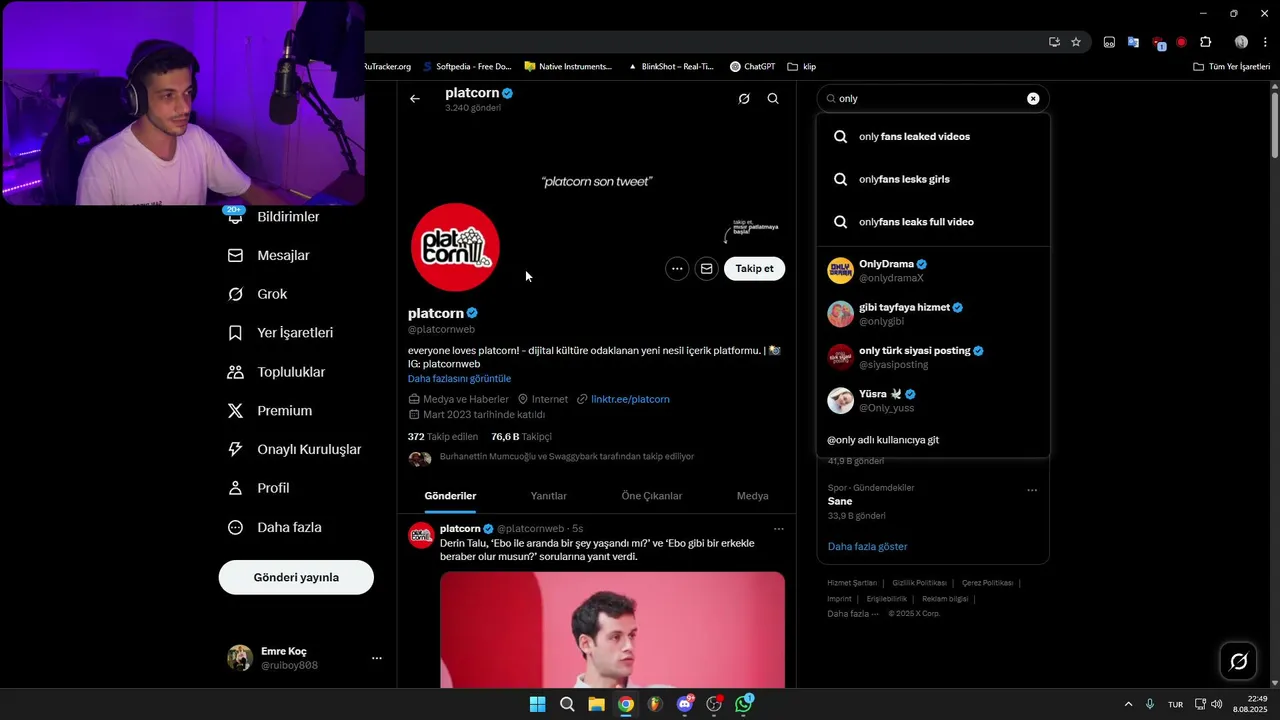Open WhatsApp from the taskbar

[x=744, y=704]
